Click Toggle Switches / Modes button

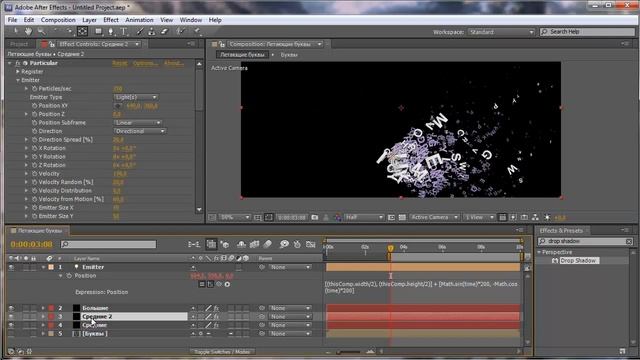[222, 352]
